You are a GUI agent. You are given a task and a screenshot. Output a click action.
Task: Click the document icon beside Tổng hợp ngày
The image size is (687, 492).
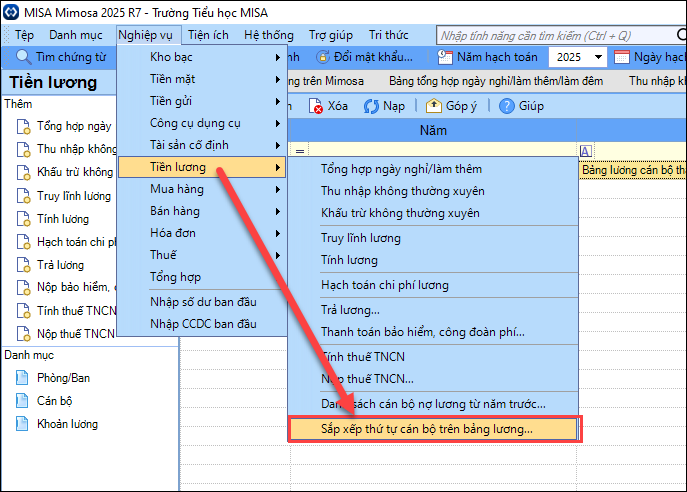24,127
